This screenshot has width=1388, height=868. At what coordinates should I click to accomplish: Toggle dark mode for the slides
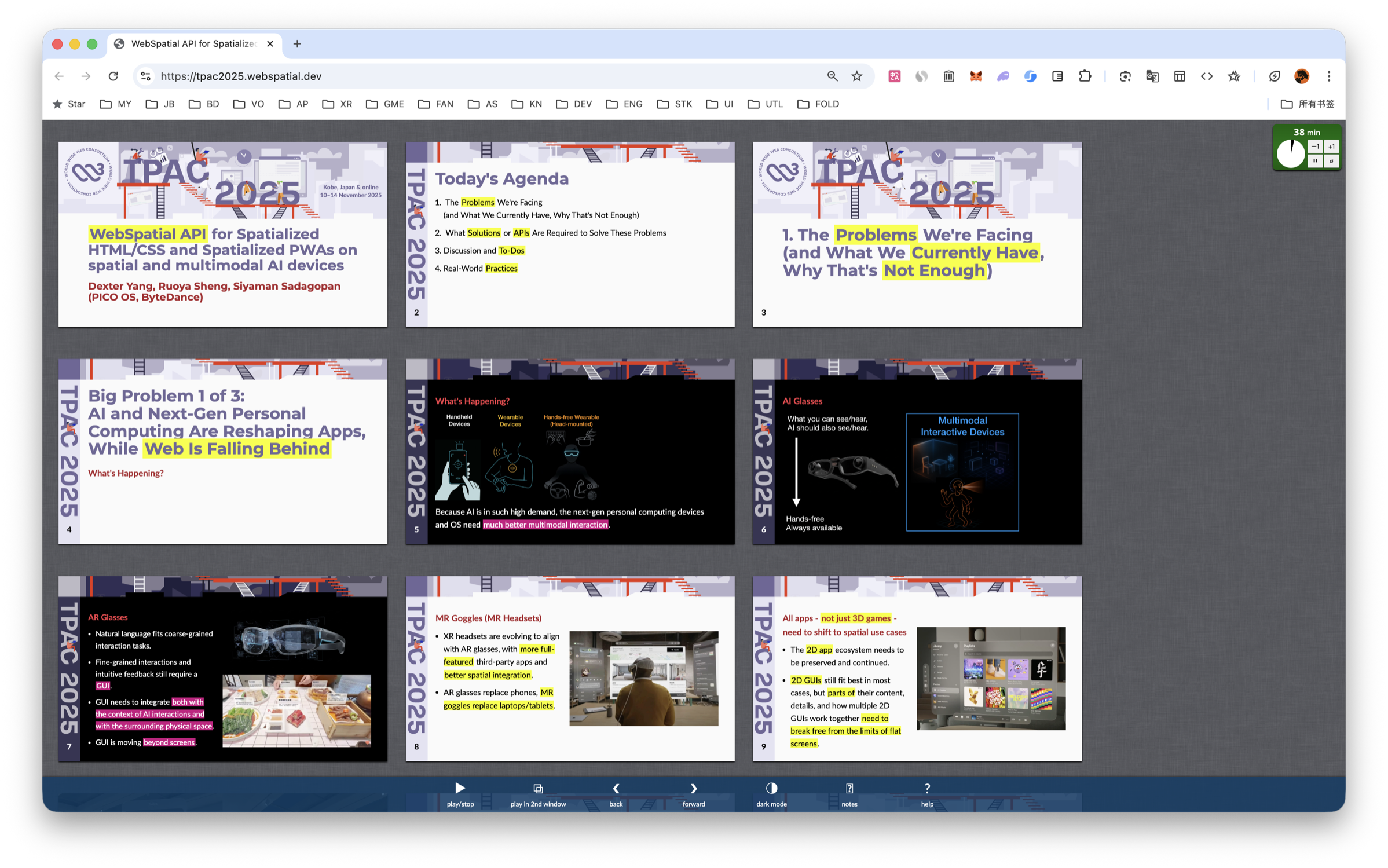click(771, 789)
